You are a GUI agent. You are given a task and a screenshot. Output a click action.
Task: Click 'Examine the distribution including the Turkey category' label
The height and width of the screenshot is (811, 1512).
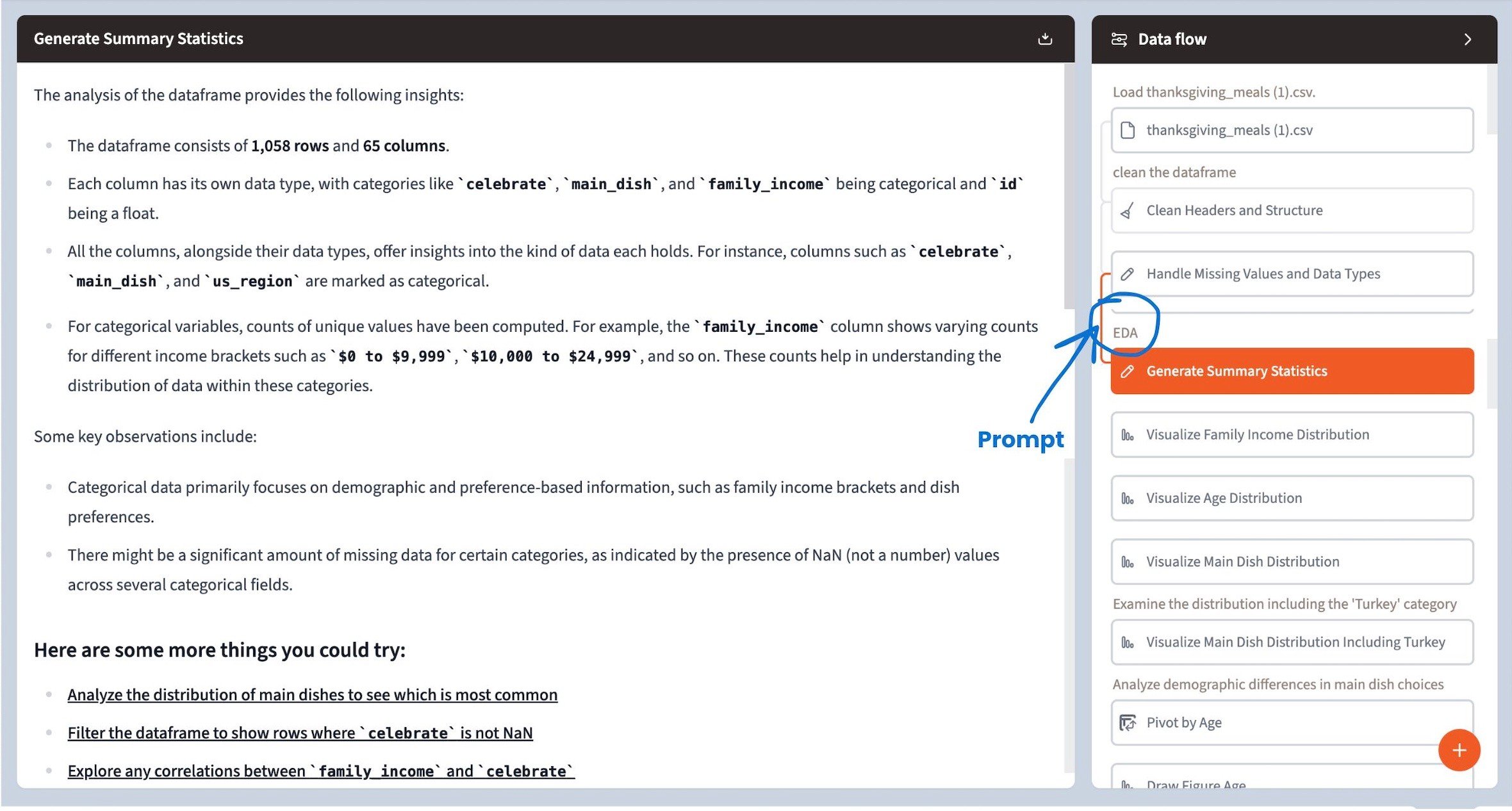tap(1285, 604)
